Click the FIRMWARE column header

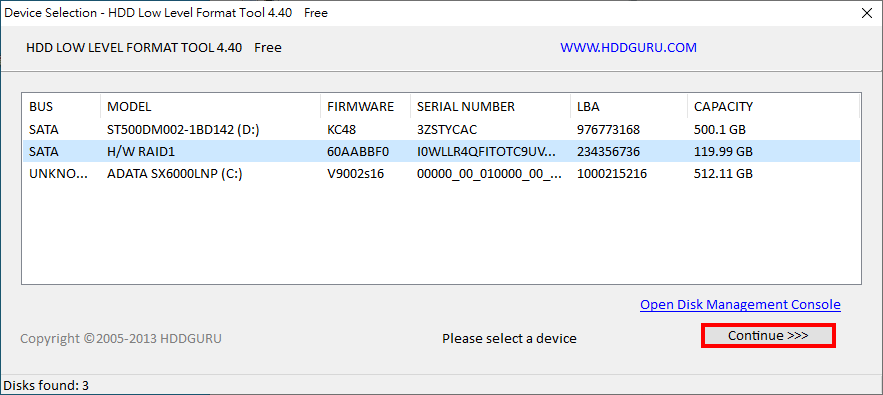tap(365, 106)
